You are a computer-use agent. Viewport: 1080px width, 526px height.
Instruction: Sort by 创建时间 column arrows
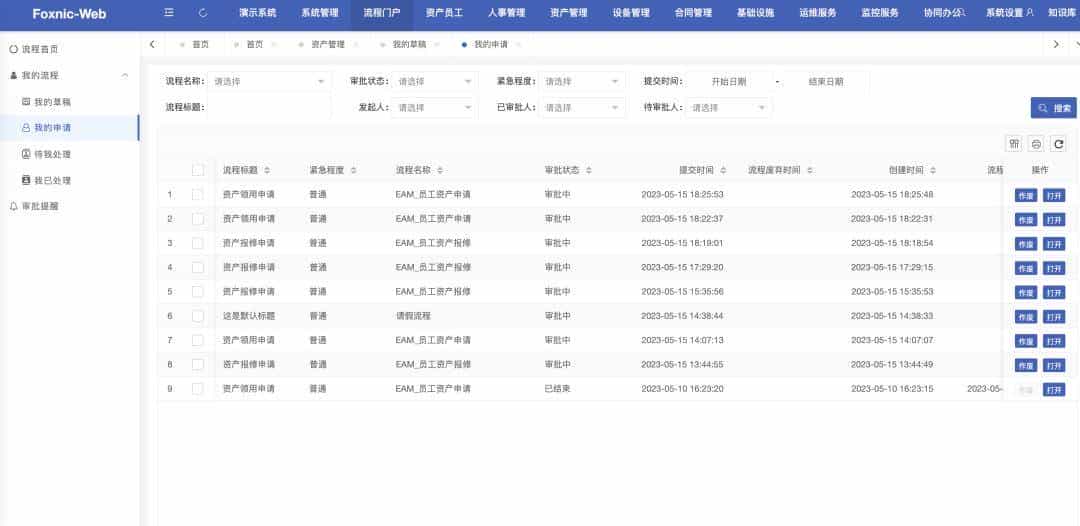[933, 170]
